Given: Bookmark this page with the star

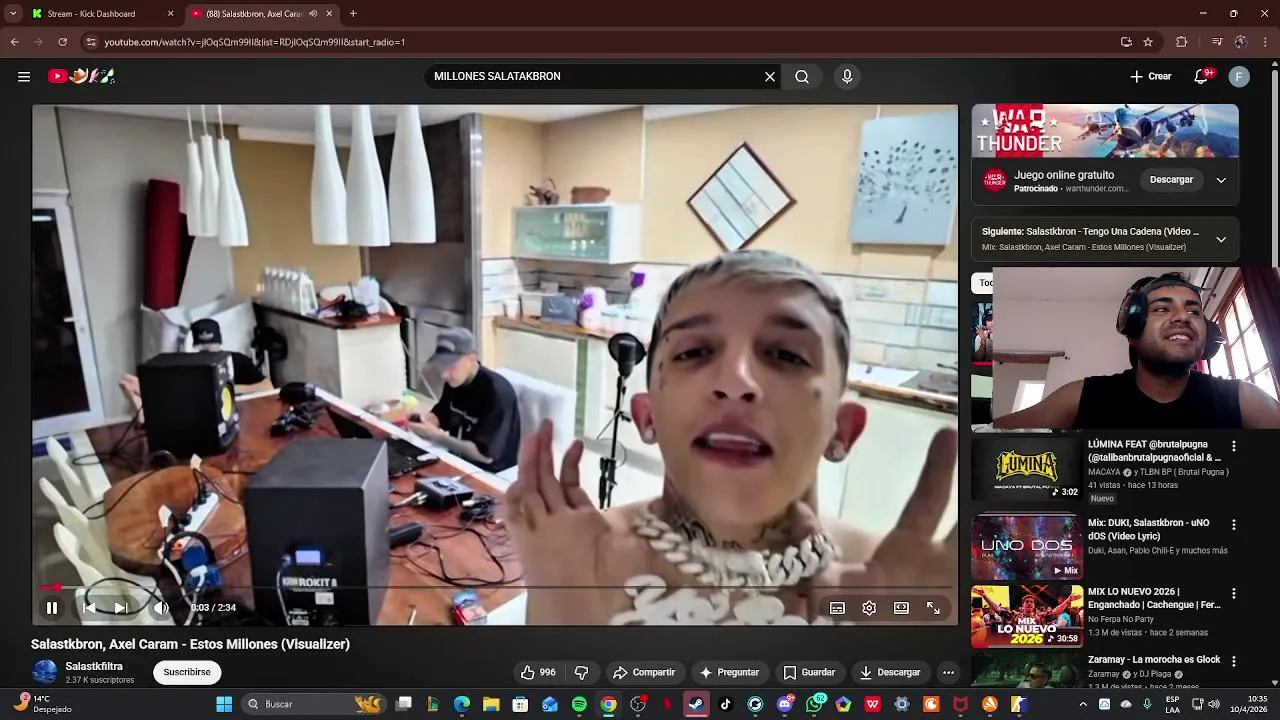Looking at the screenshot, I should pos(1148,42).
